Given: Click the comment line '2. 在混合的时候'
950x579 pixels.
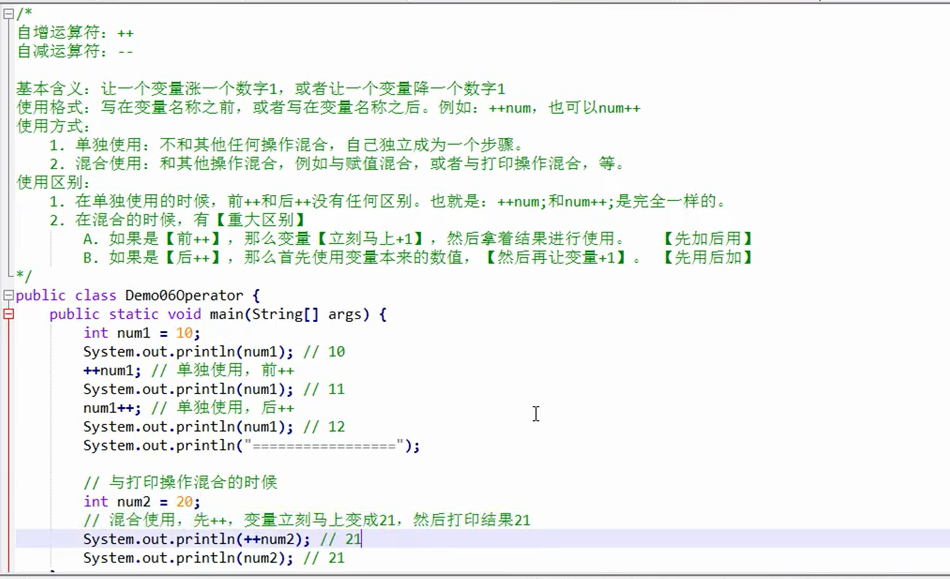Looking at the screenshot, I should pyautogui.click(x=178, y=220).
